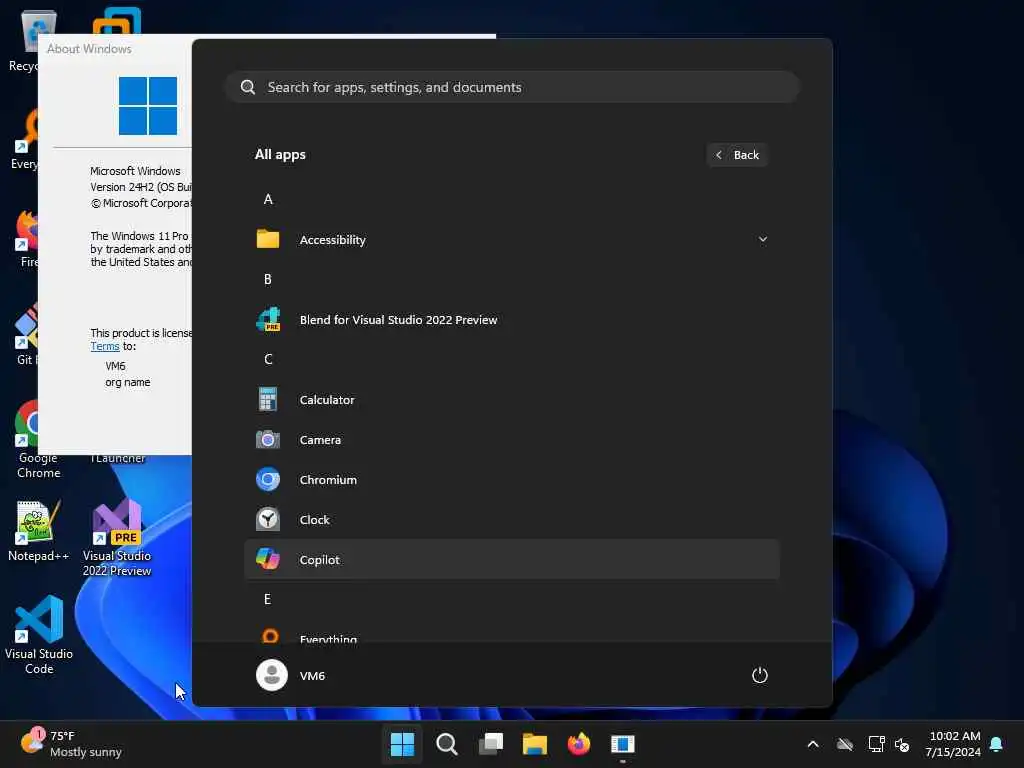Click the muted volume tray icon

tap(903, 744)
